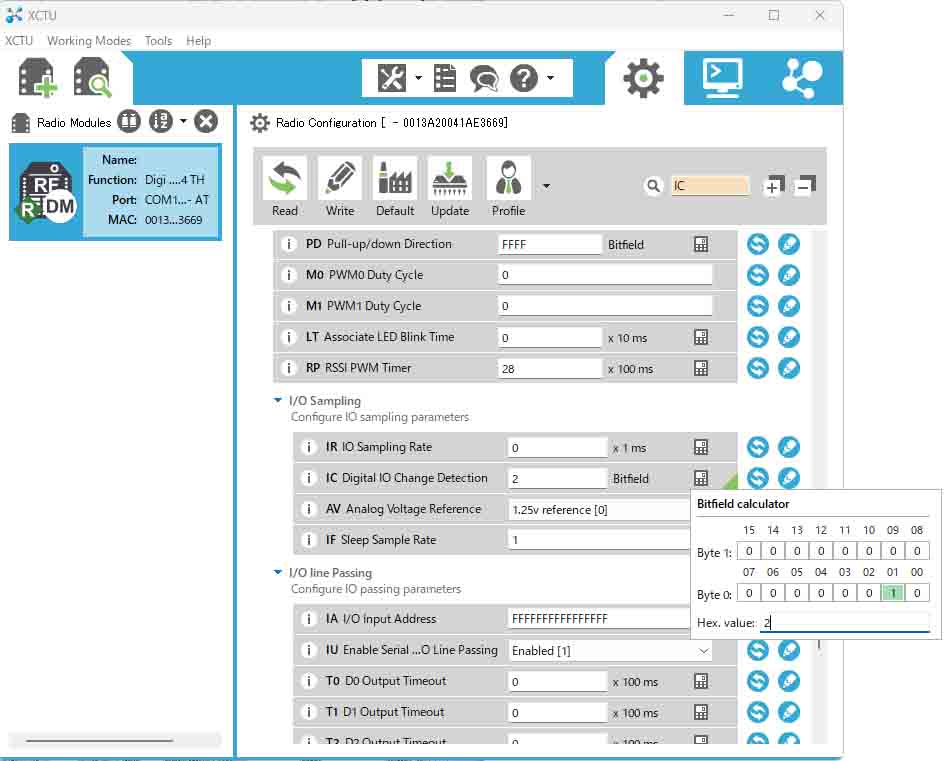
Task: Click the Write settings button
Action: tap(340, 187)
